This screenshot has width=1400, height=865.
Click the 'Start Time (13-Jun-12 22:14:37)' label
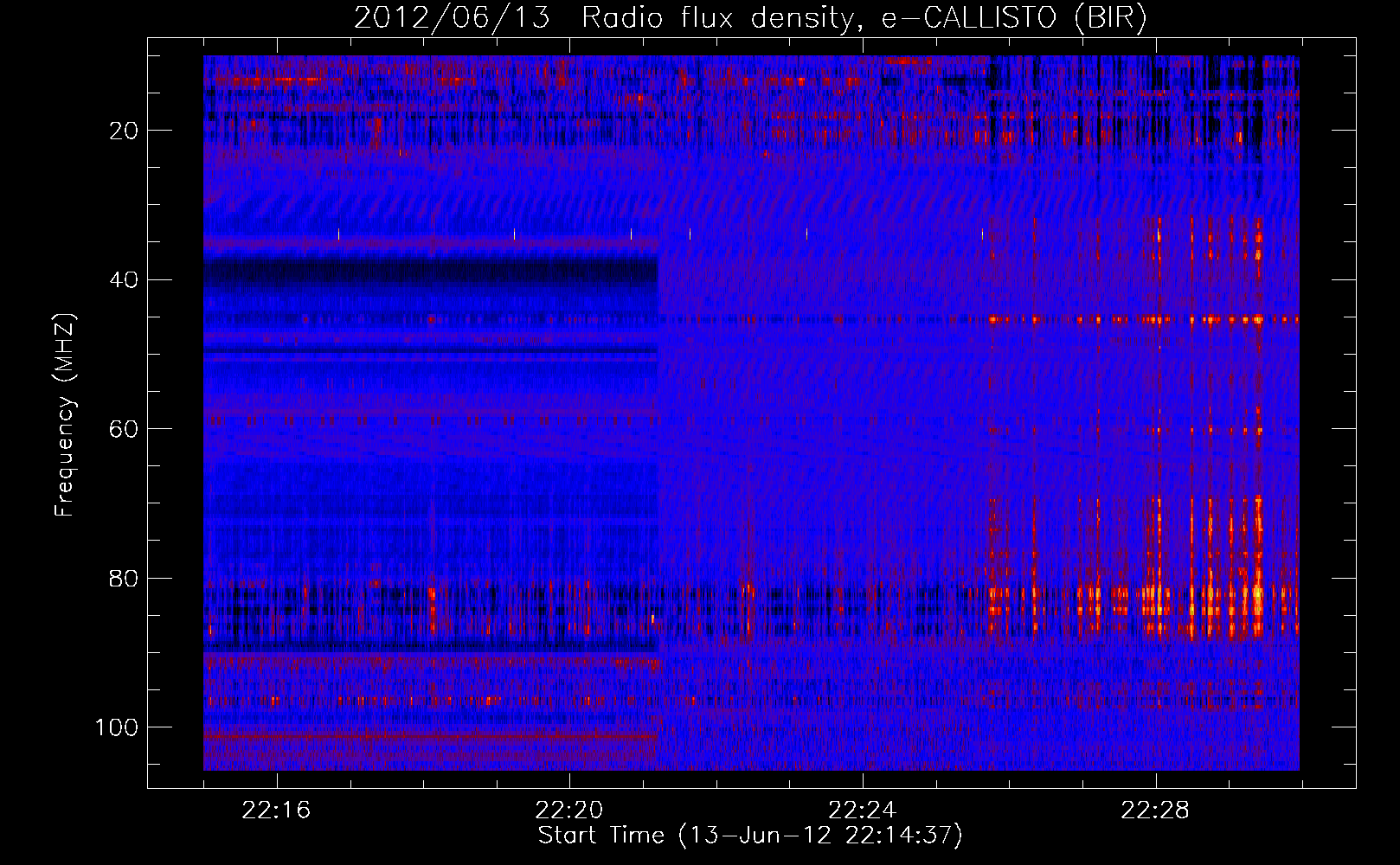(x=750, y=836)
